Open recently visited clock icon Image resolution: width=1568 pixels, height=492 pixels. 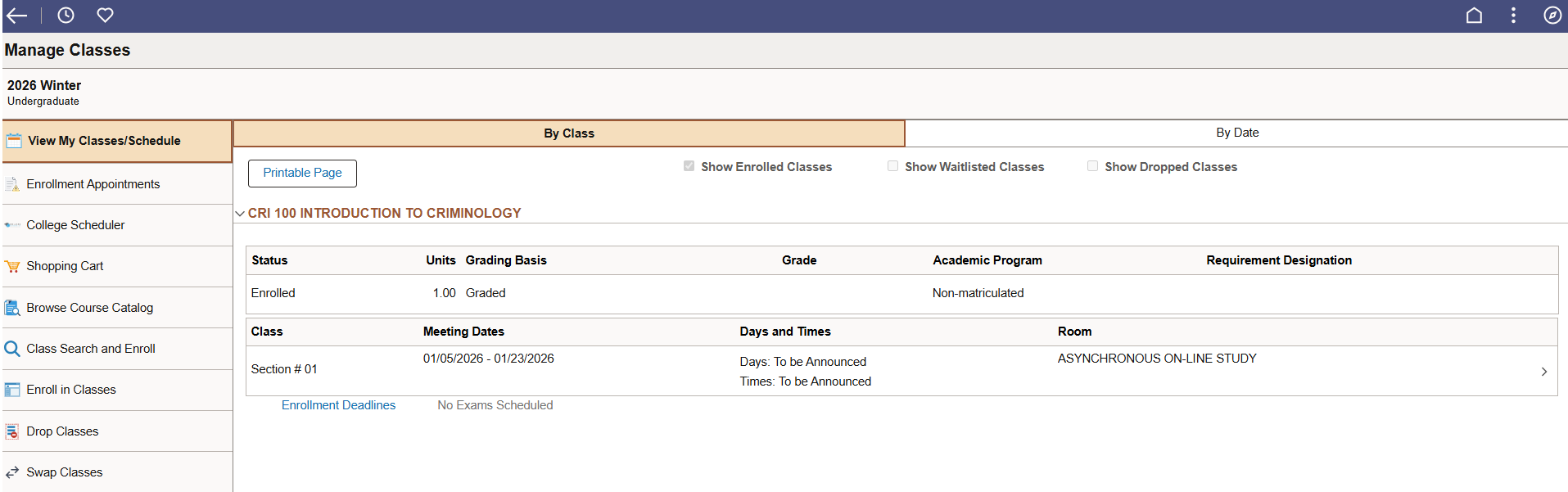coord(66,16)
